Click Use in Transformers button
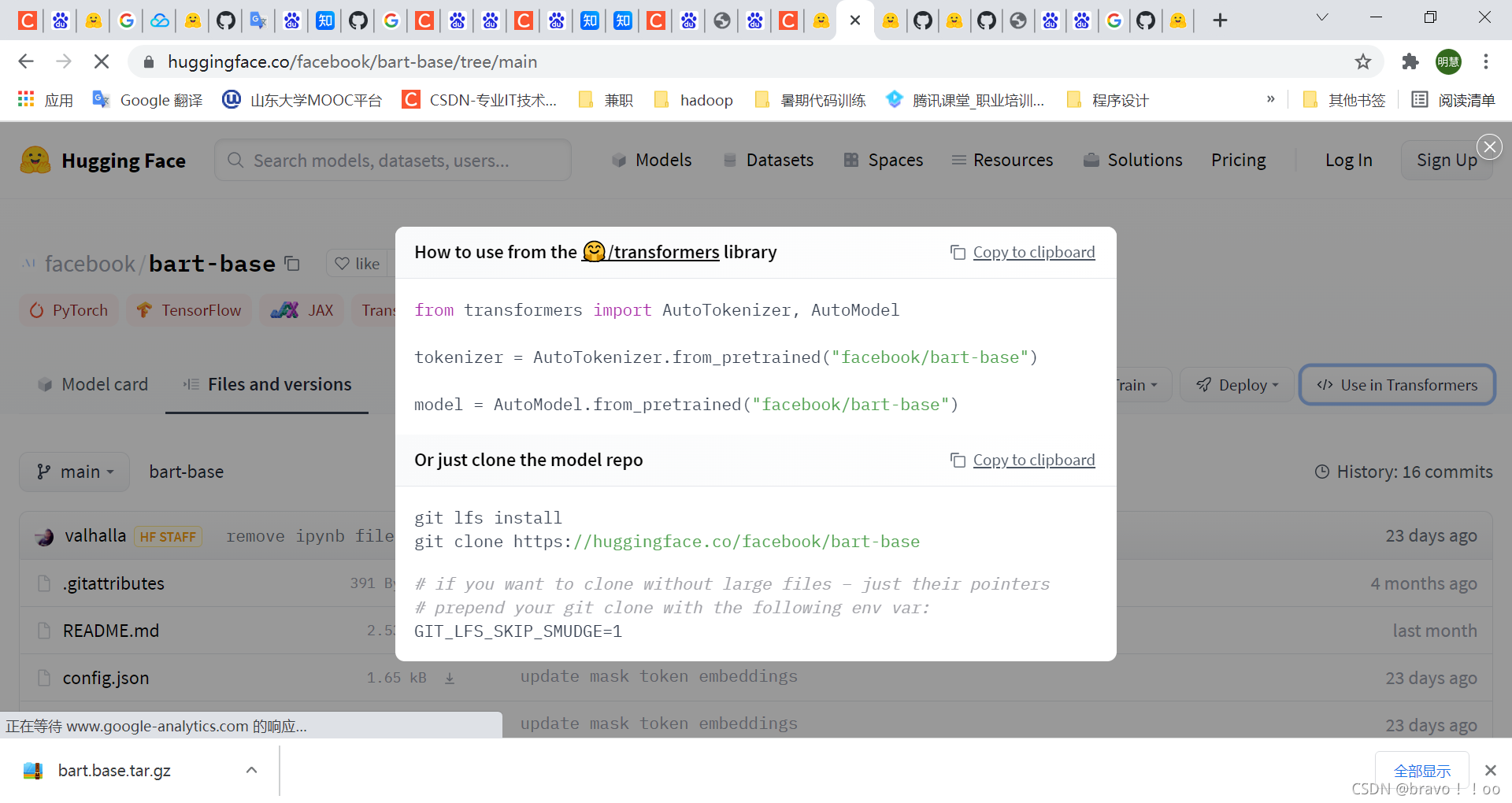This screenshot has height=803, width=1512. (1397, 385)
